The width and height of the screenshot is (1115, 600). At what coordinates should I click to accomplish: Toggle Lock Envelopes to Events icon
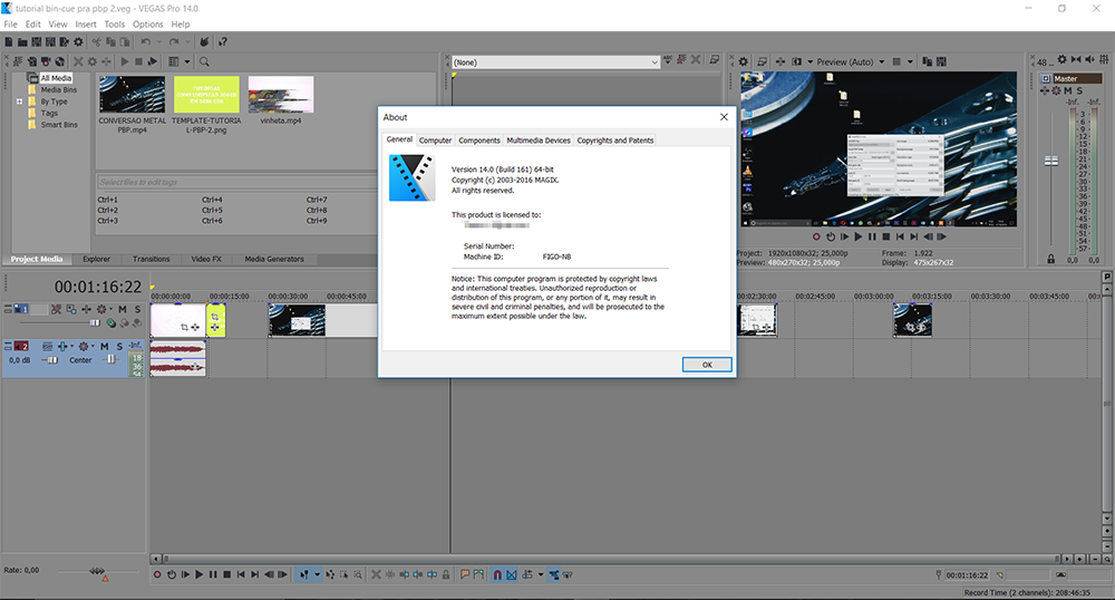553,574
